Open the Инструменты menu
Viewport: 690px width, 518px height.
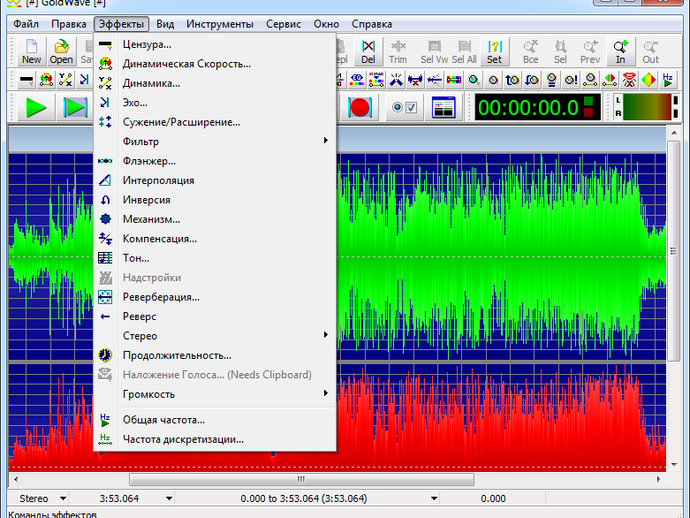218,24
